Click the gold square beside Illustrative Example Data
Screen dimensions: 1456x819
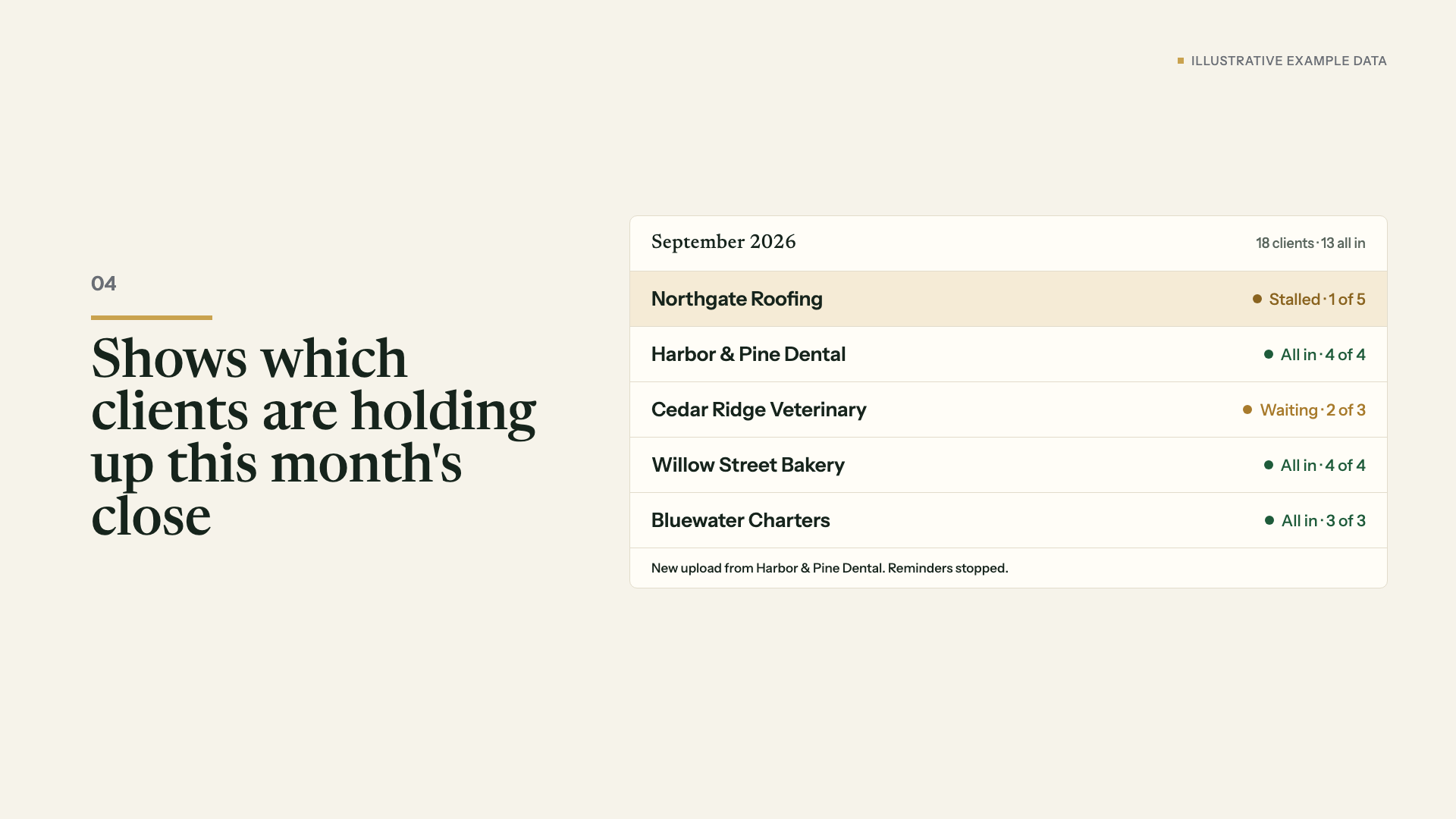click(1180, 61)
